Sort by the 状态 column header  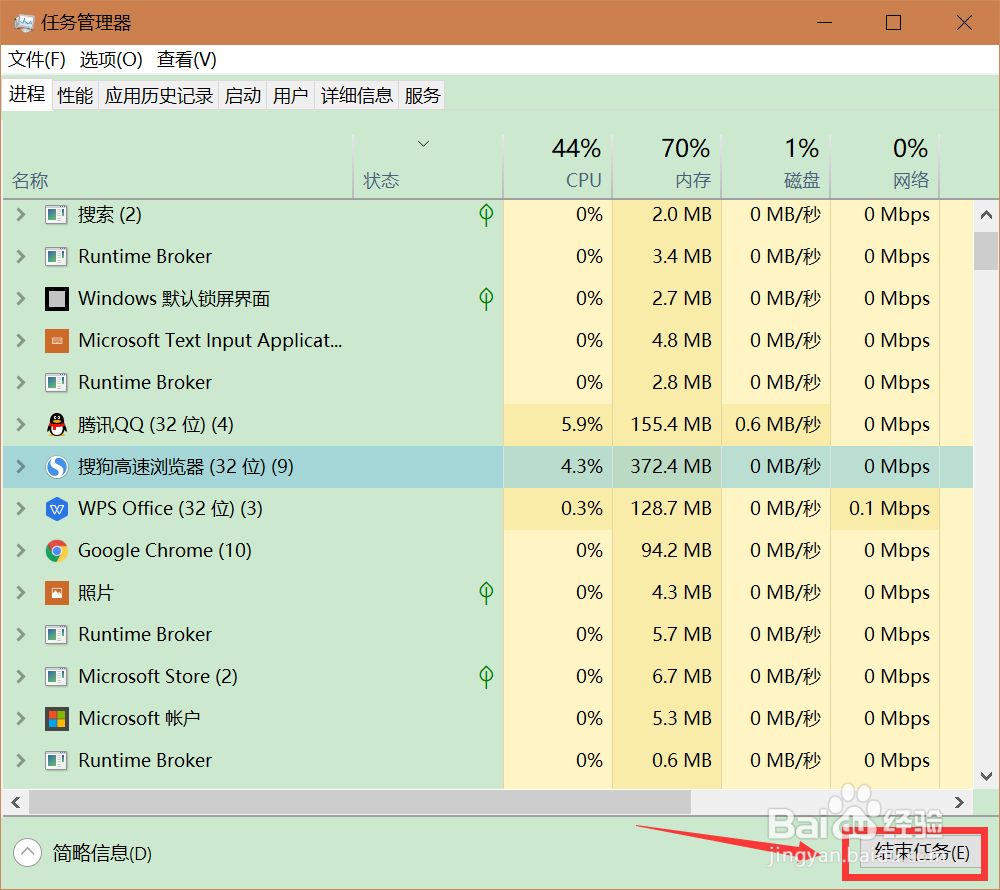[429, 166]
